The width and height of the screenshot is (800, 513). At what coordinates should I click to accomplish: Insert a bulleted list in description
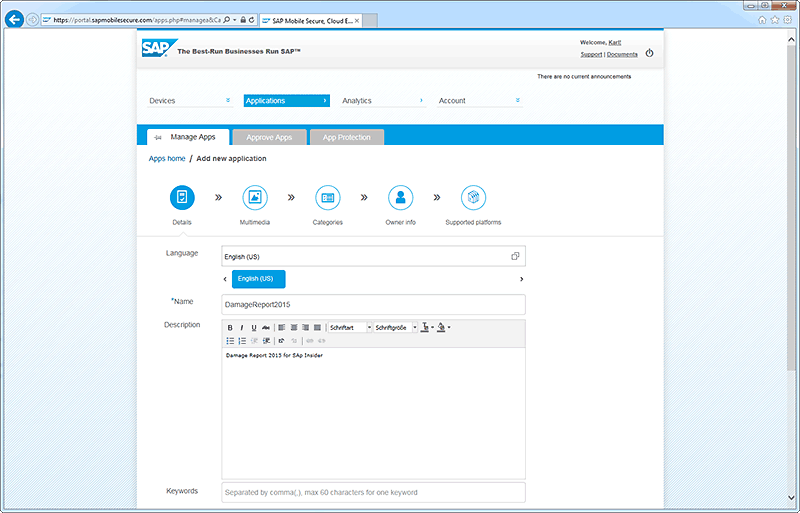point(230,341)
